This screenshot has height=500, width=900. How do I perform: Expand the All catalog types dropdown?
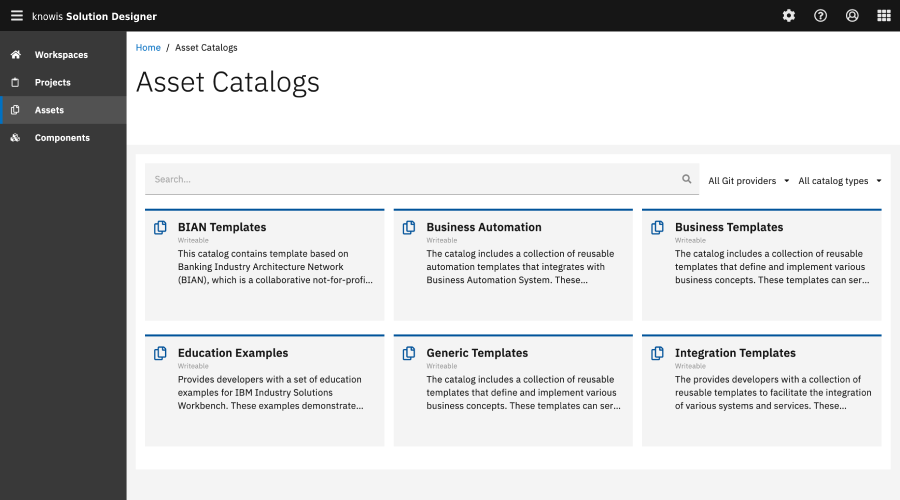coord(839,181)
